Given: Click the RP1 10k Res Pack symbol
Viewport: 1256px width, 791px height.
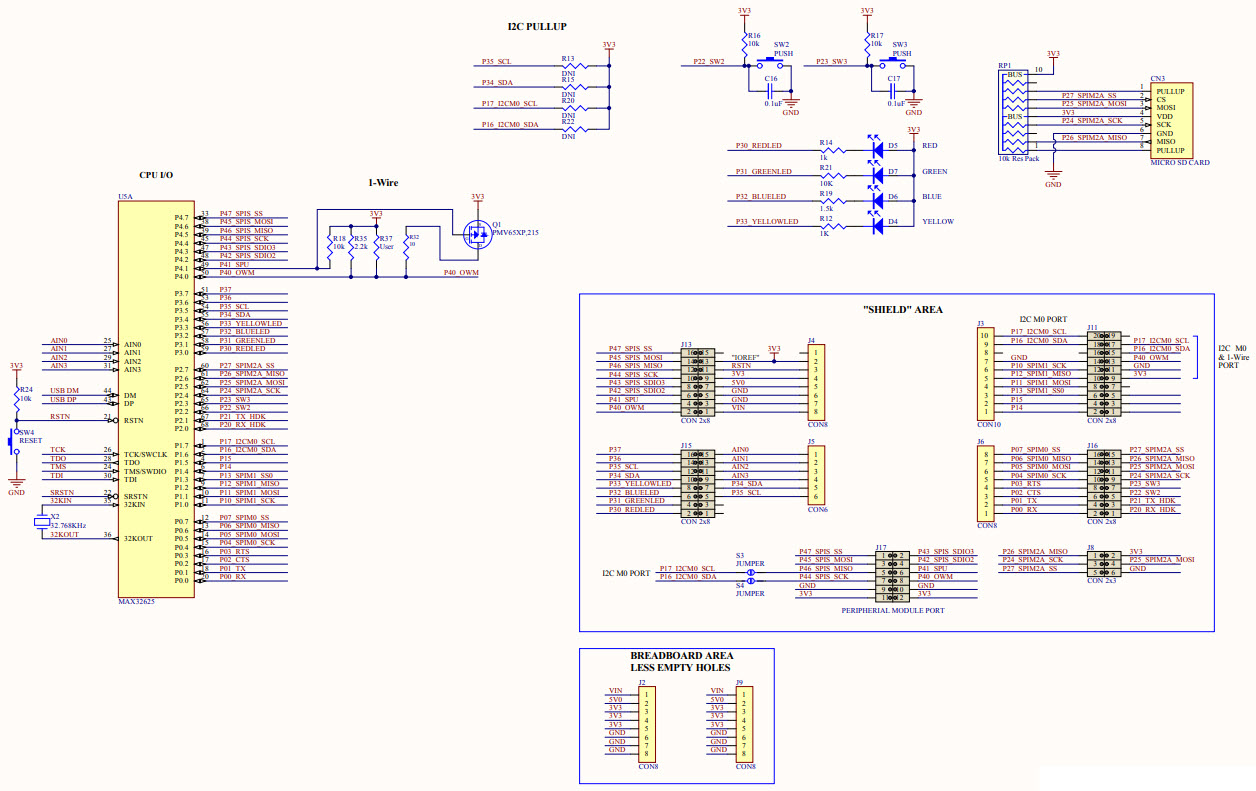Looking at the screenshot, I should (1013, 110).
